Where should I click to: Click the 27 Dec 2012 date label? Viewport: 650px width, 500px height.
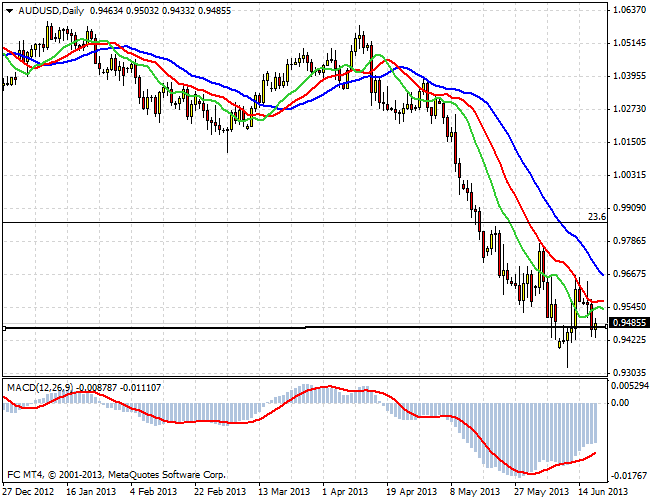[28, 492]
